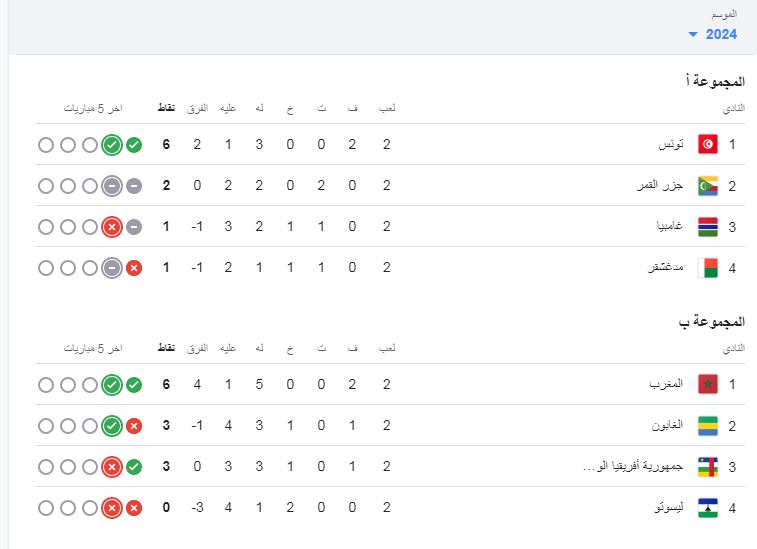The image size is (757, 549).
Task: Sort Group A by نقاط column
Action: pos(167,107)
